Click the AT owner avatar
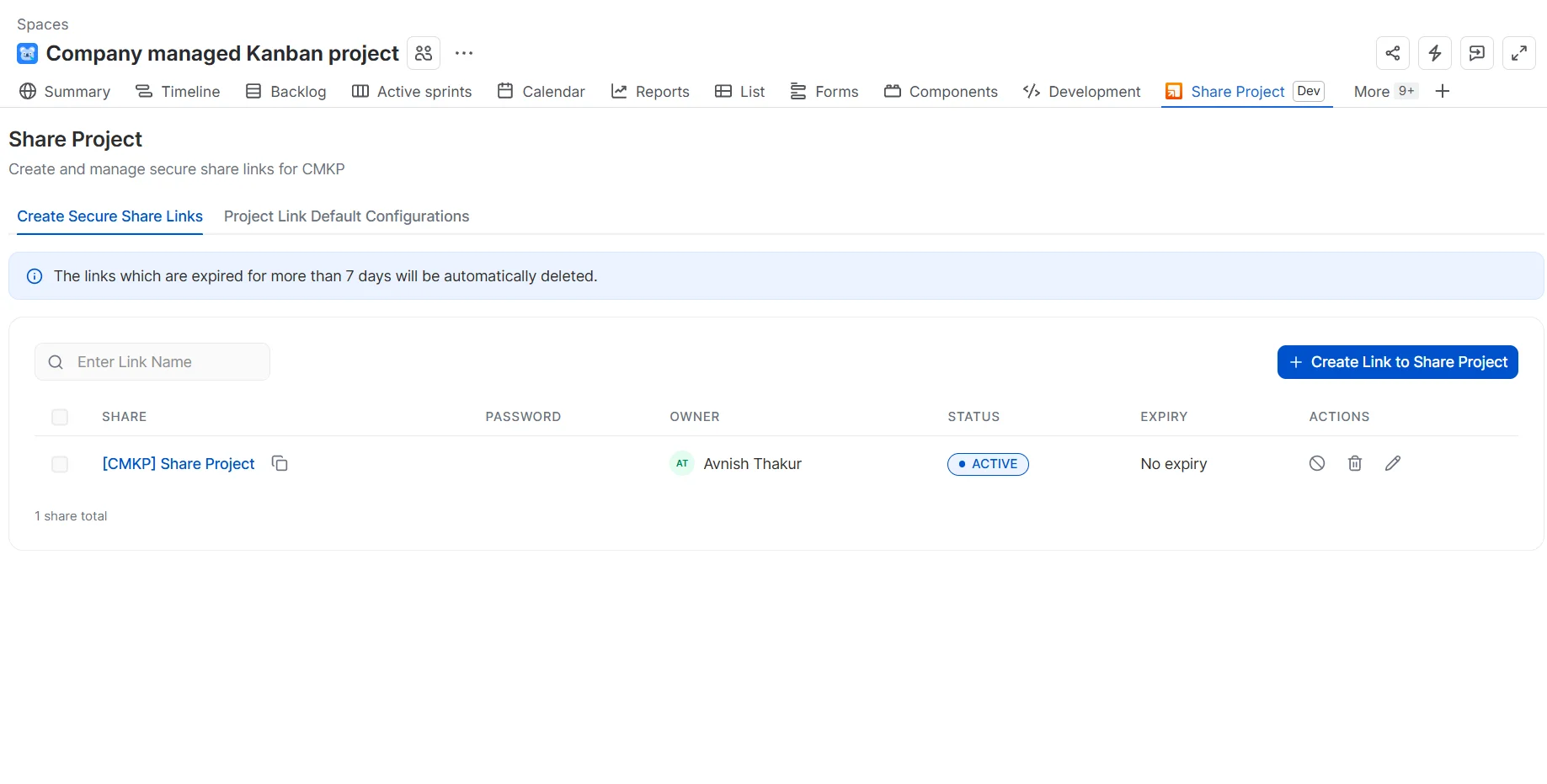This screenshot has height=784, width=1547. (x=682, y=463)
